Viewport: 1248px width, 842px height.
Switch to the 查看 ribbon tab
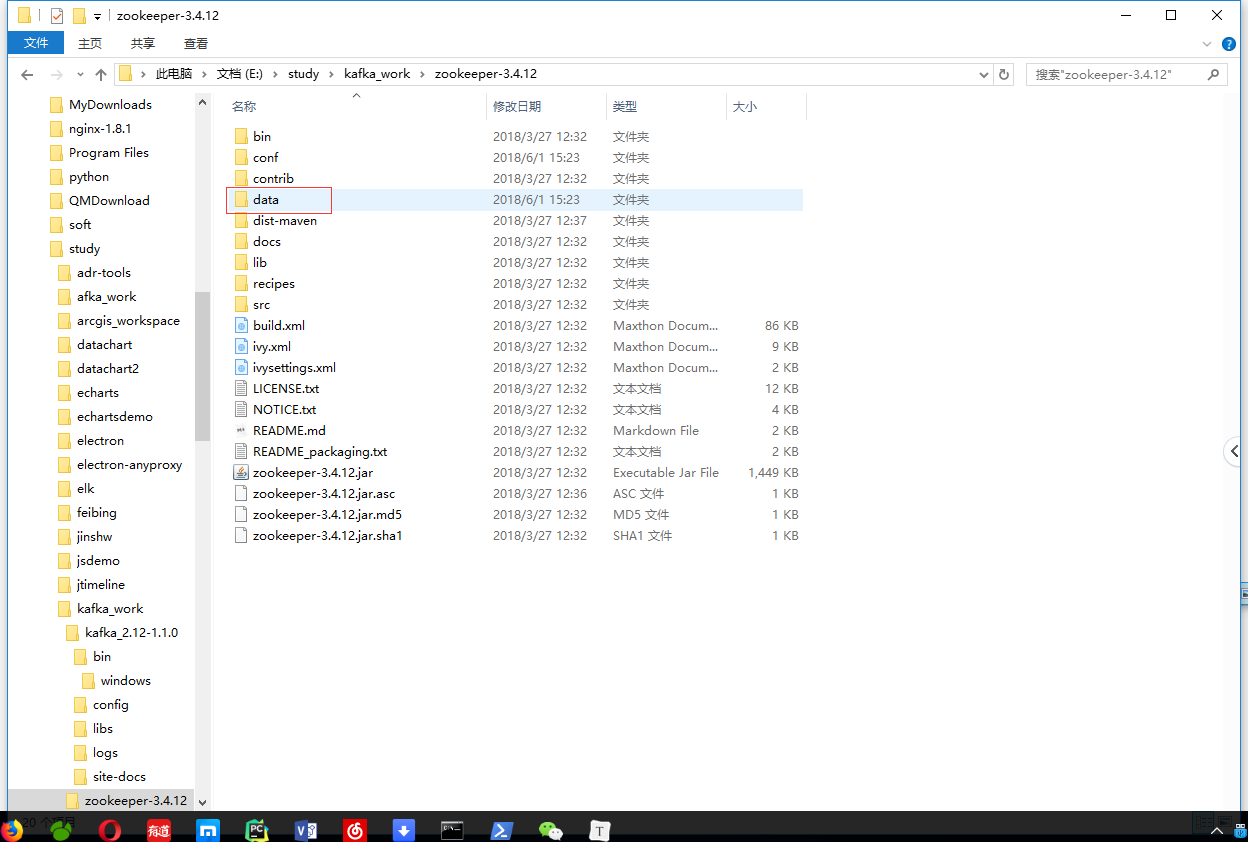point(196,43)
